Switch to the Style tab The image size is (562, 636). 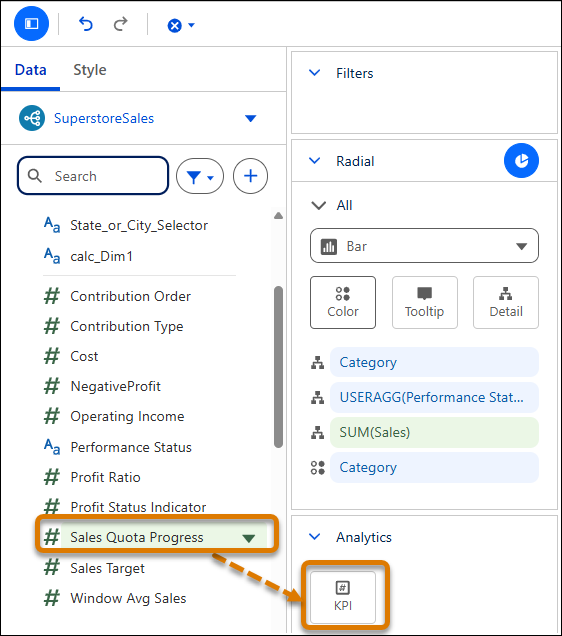pyautogui.click(x=90, y=70)
